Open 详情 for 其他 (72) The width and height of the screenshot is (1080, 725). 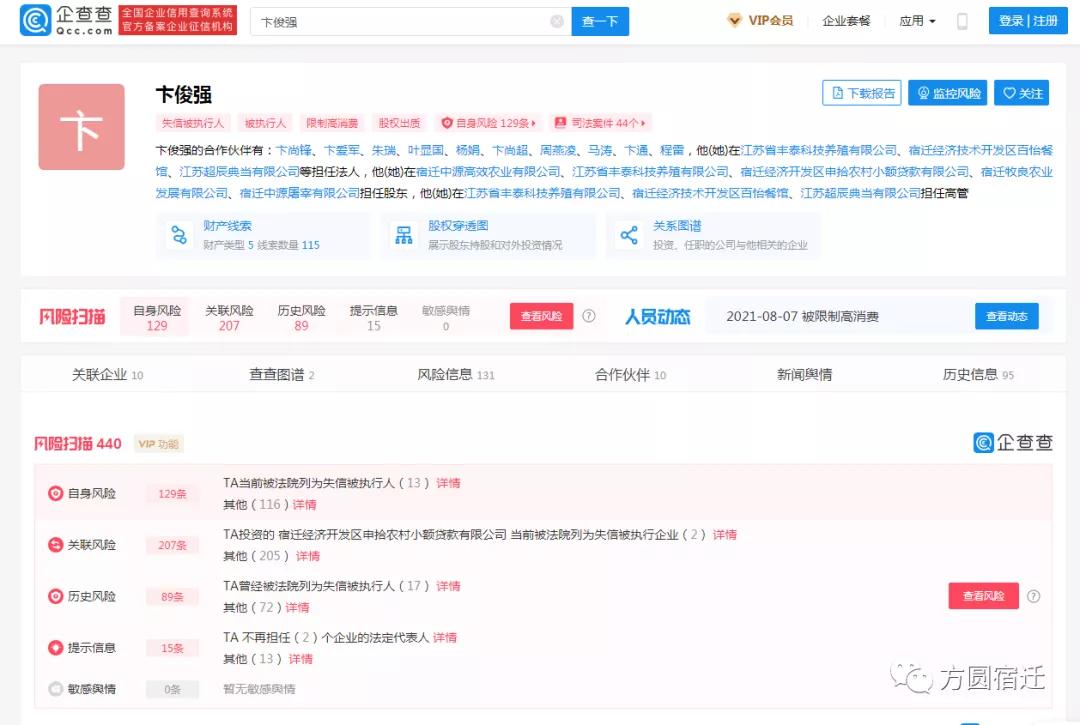298,607
